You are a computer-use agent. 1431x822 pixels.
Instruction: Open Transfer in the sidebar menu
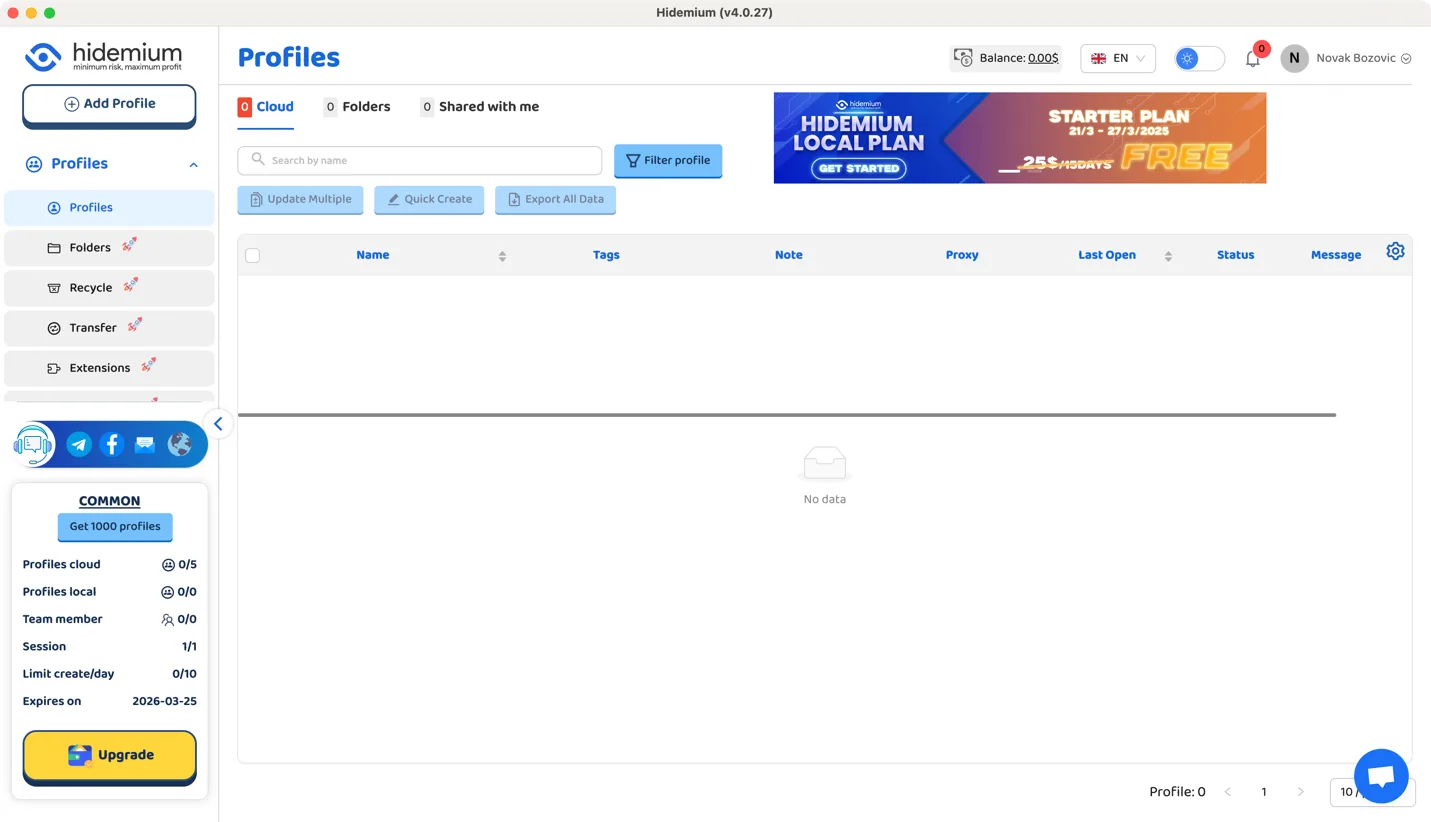point(109,328)
